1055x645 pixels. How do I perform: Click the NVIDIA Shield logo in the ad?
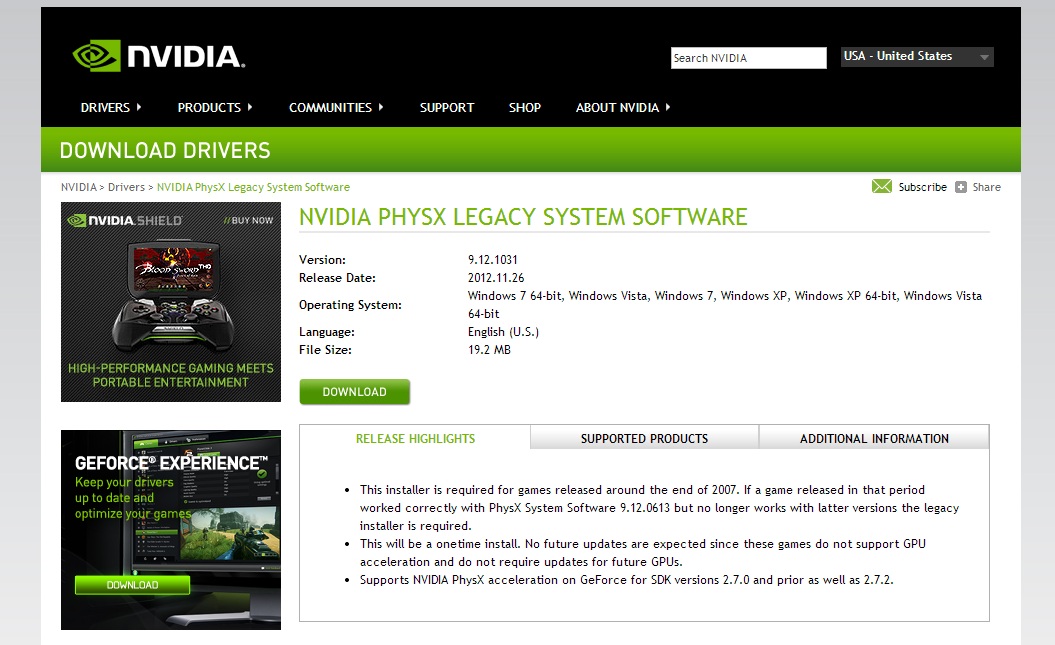[124, 221]
